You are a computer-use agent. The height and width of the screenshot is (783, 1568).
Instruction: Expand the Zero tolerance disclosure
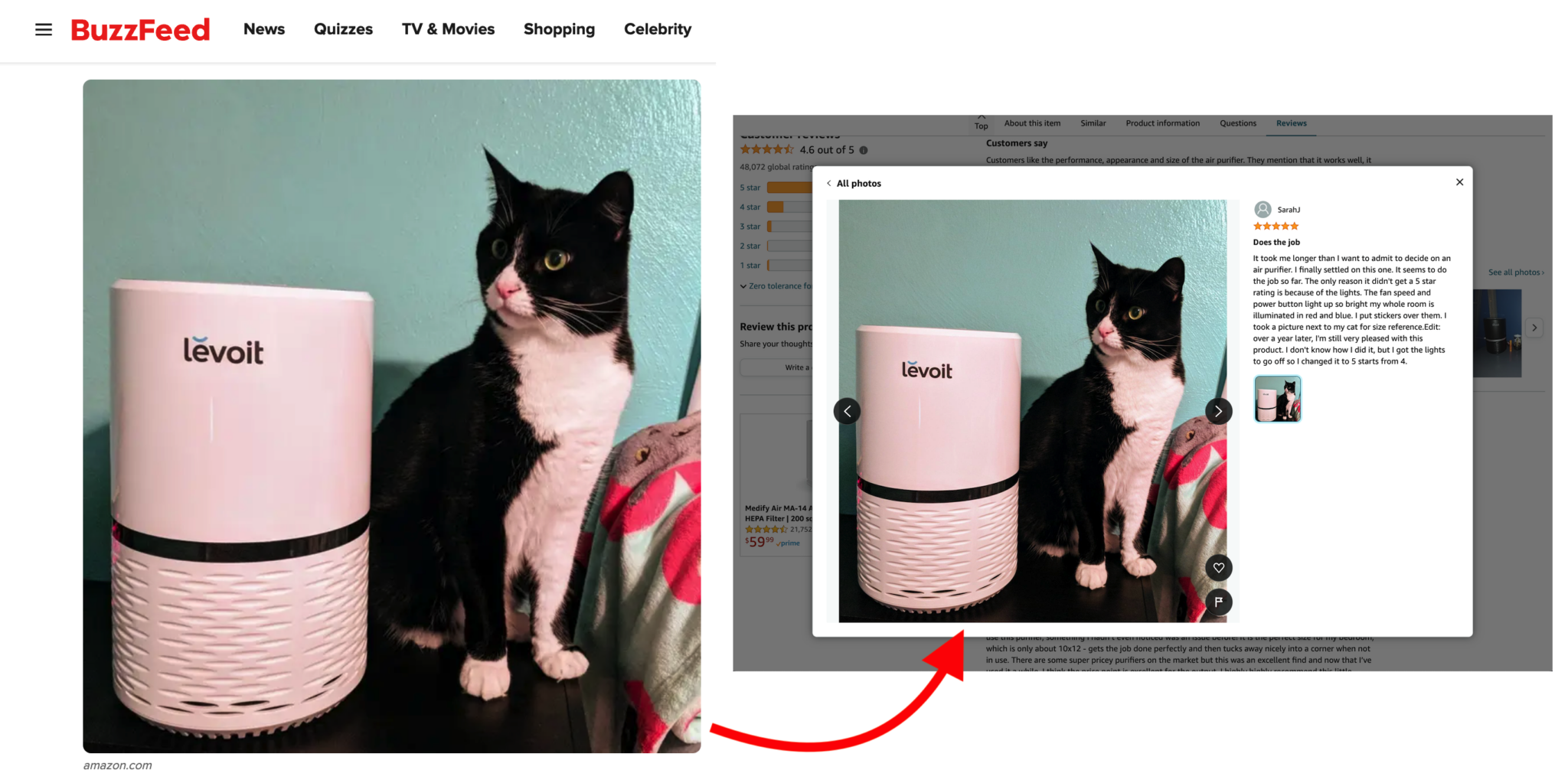[776, 285]
